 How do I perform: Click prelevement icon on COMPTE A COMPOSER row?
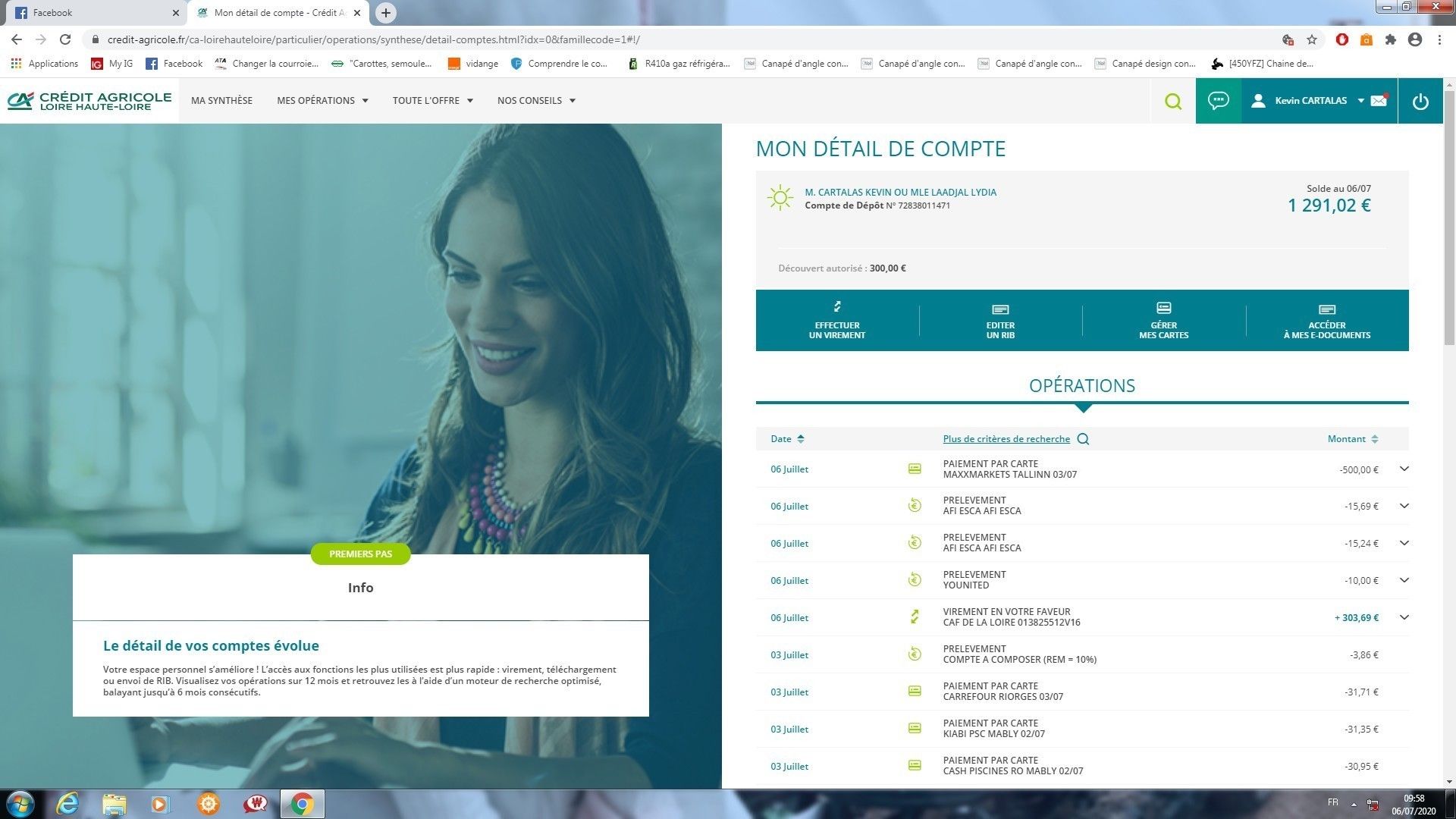(915, 654)
